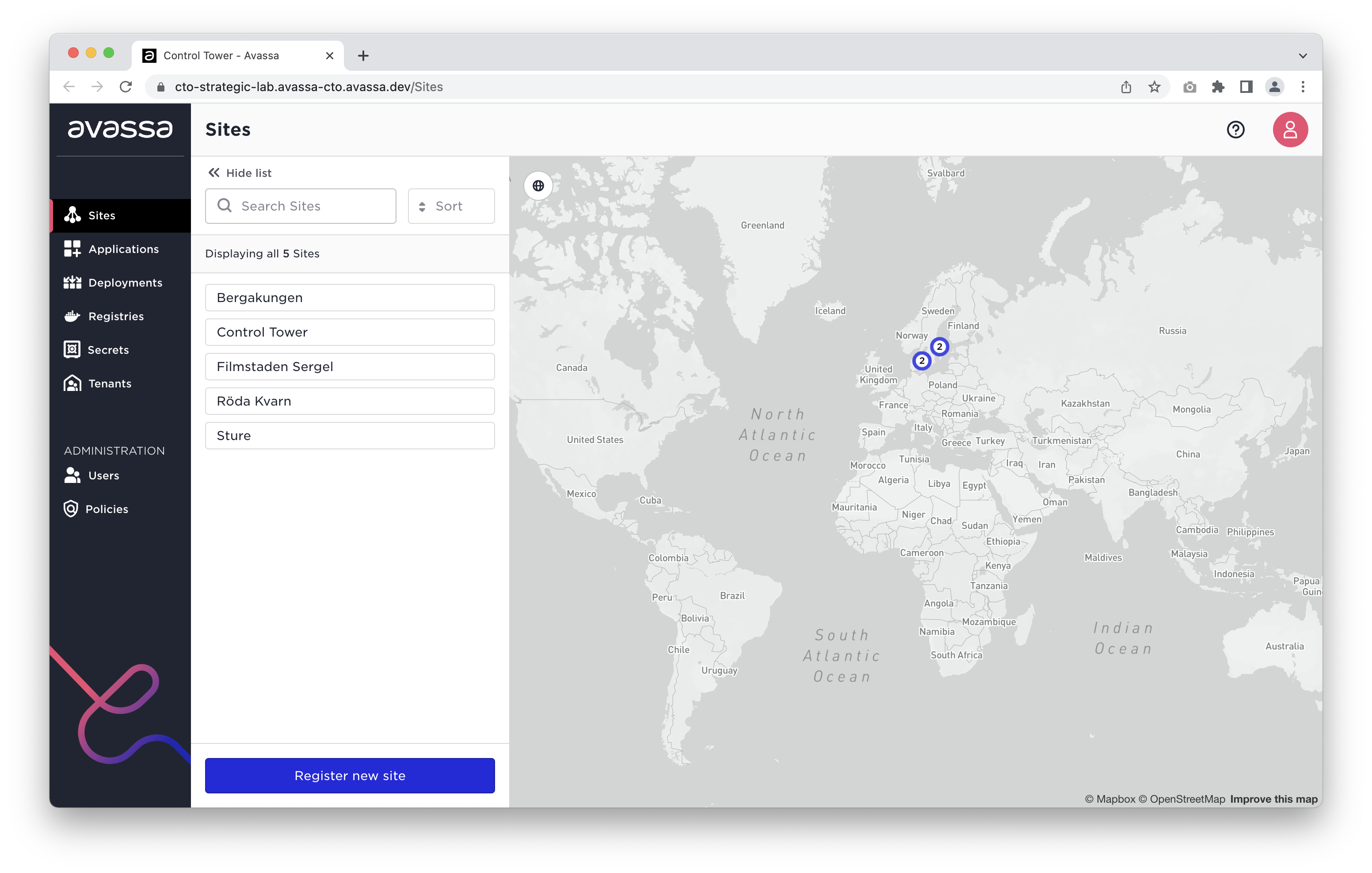Click the magnifier in the Search Sites box
The image size is (1372, 873).
[225, 206]
